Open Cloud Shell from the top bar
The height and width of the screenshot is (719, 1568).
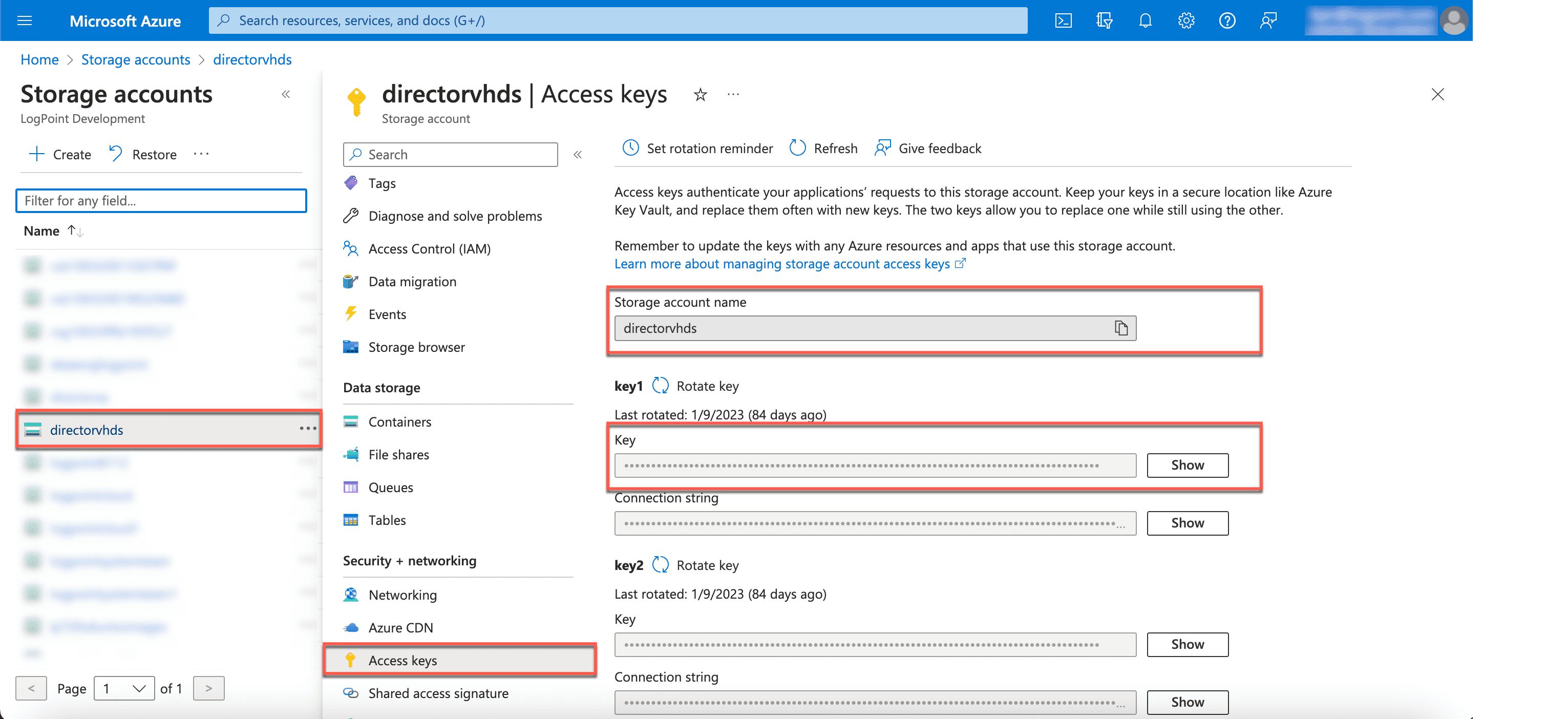coord(1064,20)
